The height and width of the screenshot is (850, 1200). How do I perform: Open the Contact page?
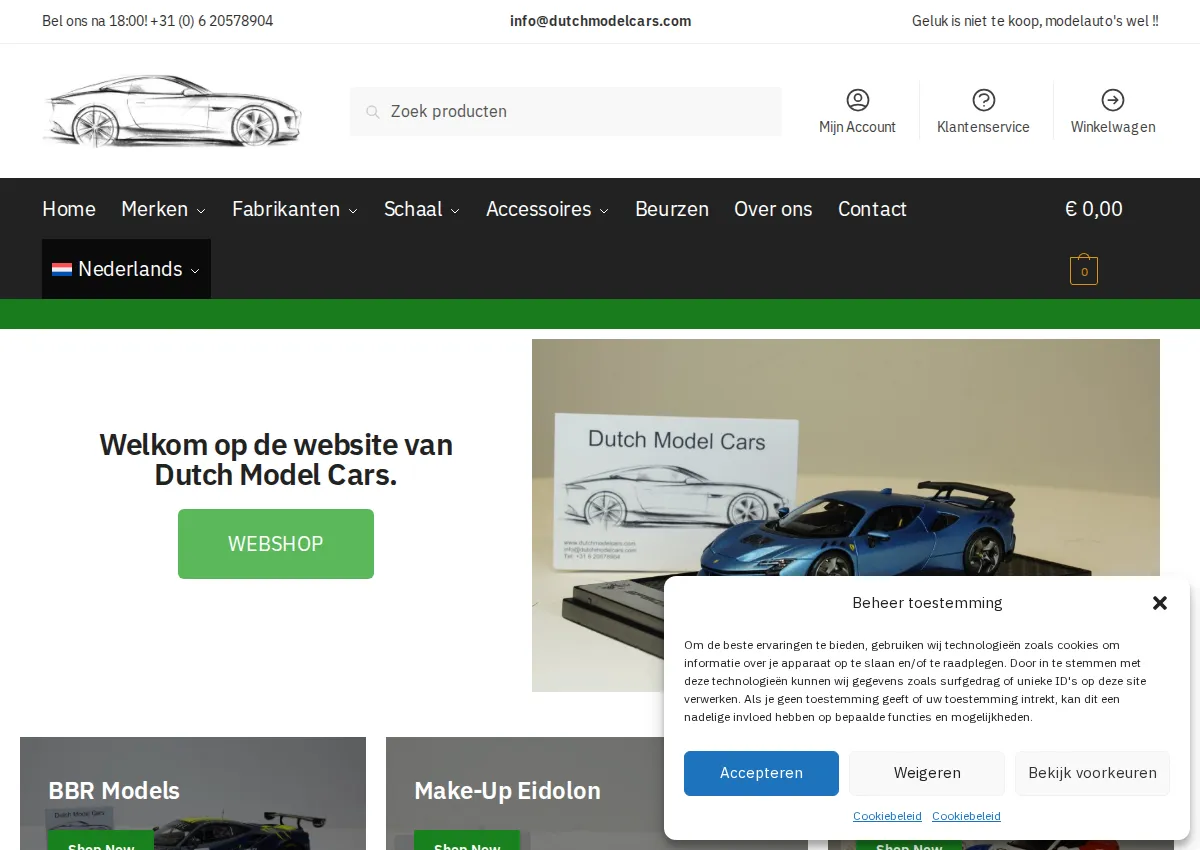click(872, 209)
